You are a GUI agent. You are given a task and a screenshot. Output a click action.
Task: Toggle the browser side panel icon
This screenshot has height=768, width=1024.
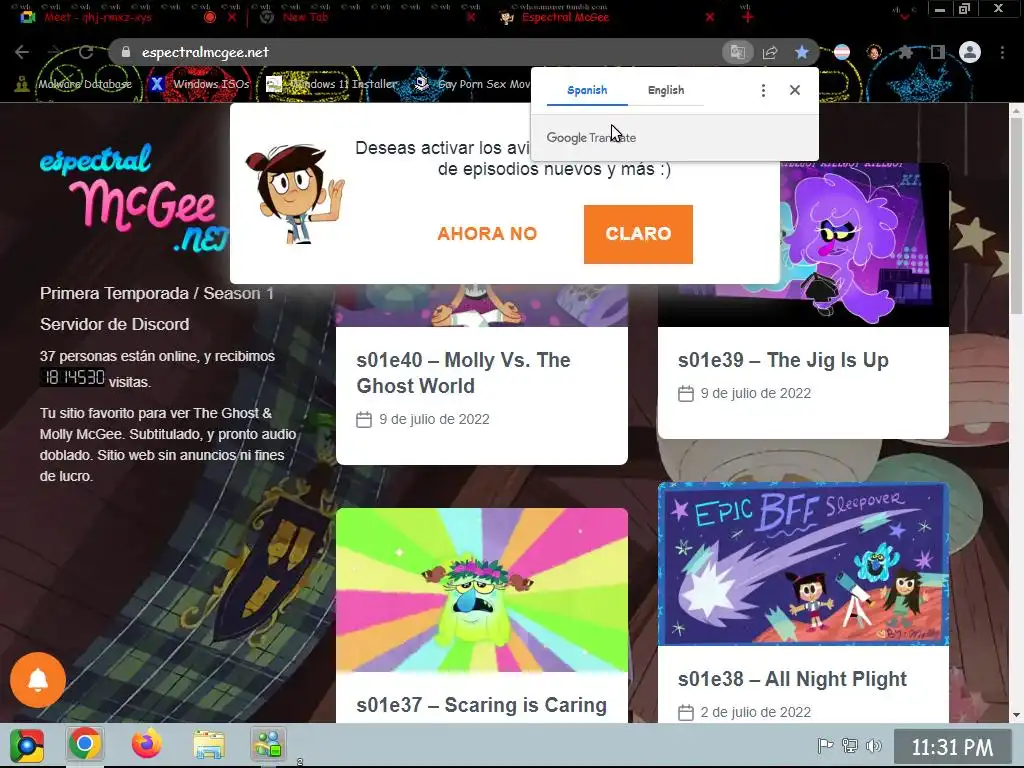click(x=938, y=52)
